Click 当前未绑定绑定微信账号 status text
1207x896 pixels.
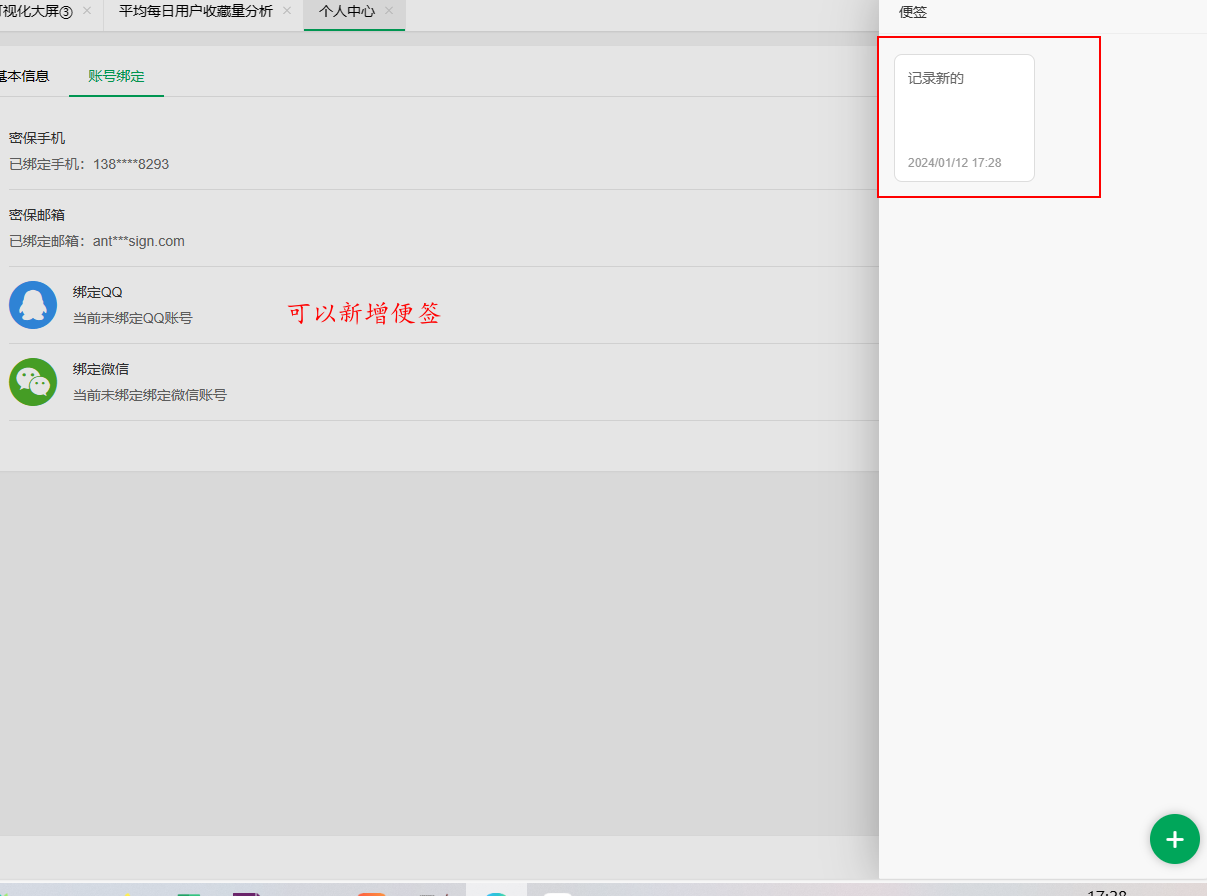[x=150, y=395]
